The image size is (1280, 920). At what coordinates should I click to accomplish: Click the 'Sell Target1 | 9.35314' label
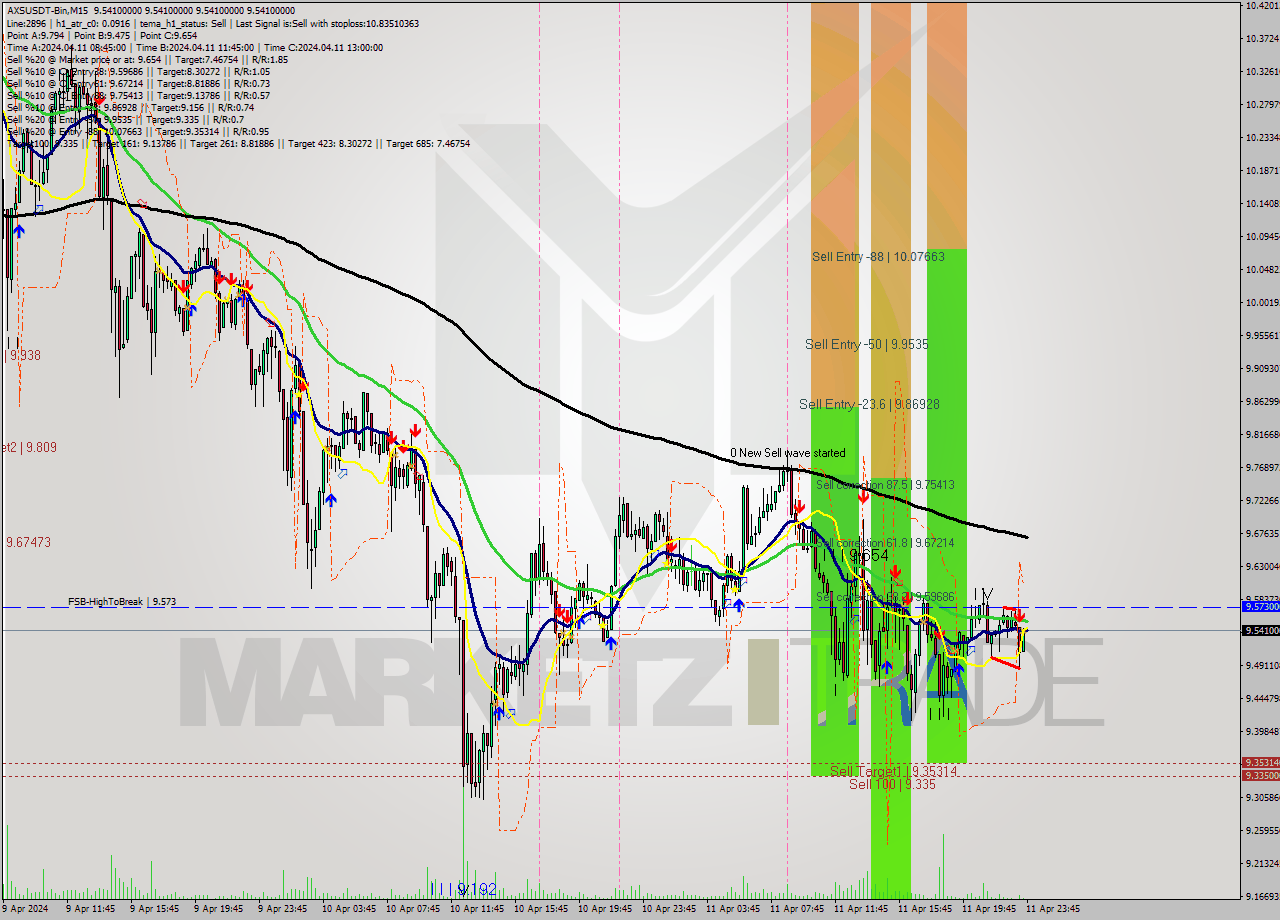[893, 771]
